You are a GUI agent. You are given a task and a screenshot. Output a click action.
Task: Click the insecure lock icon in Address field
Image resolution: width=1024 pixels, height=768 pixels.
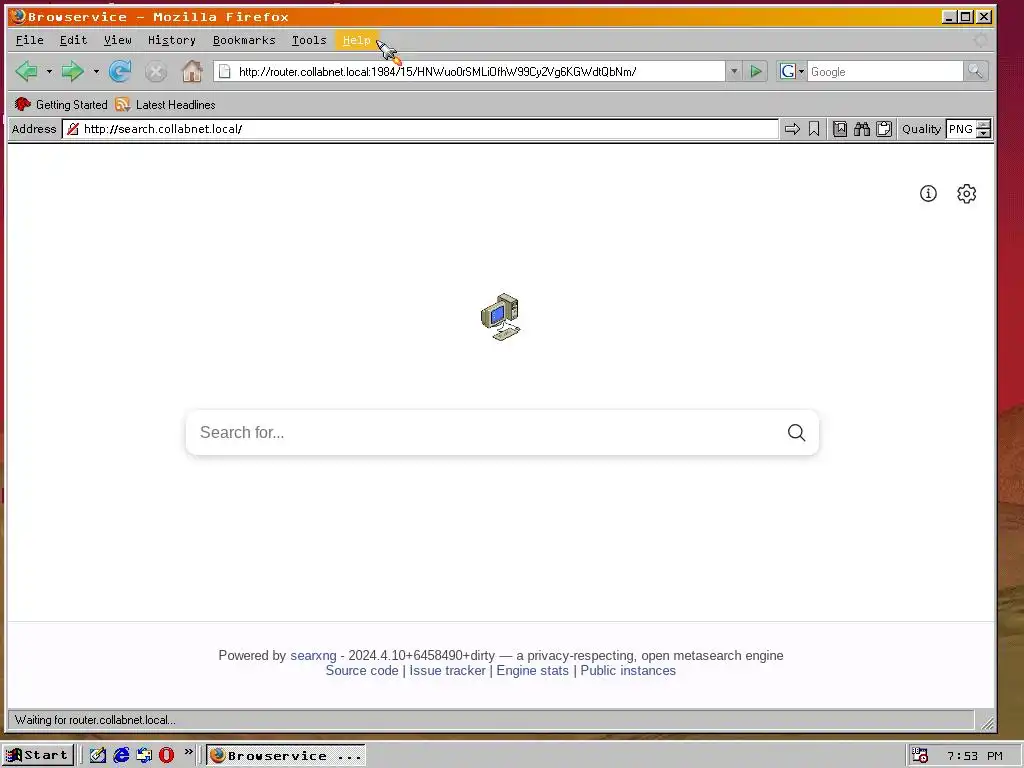pyautogui.click(x=73, y=129)
